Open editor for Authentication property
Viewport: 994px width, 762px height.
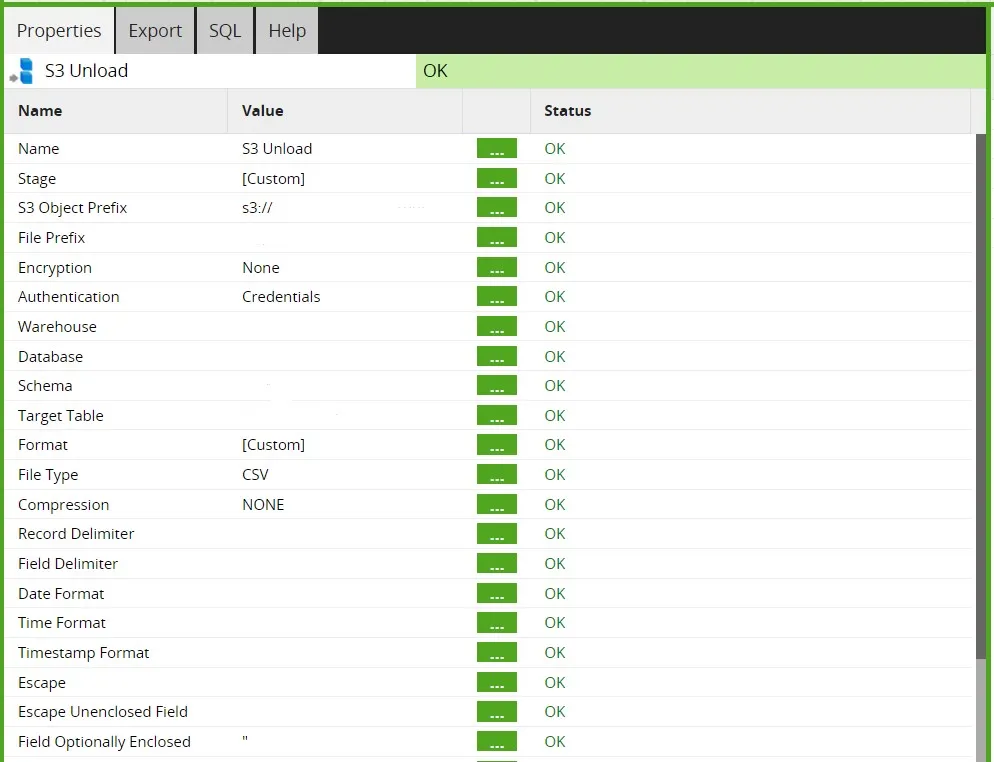(496, 296)
